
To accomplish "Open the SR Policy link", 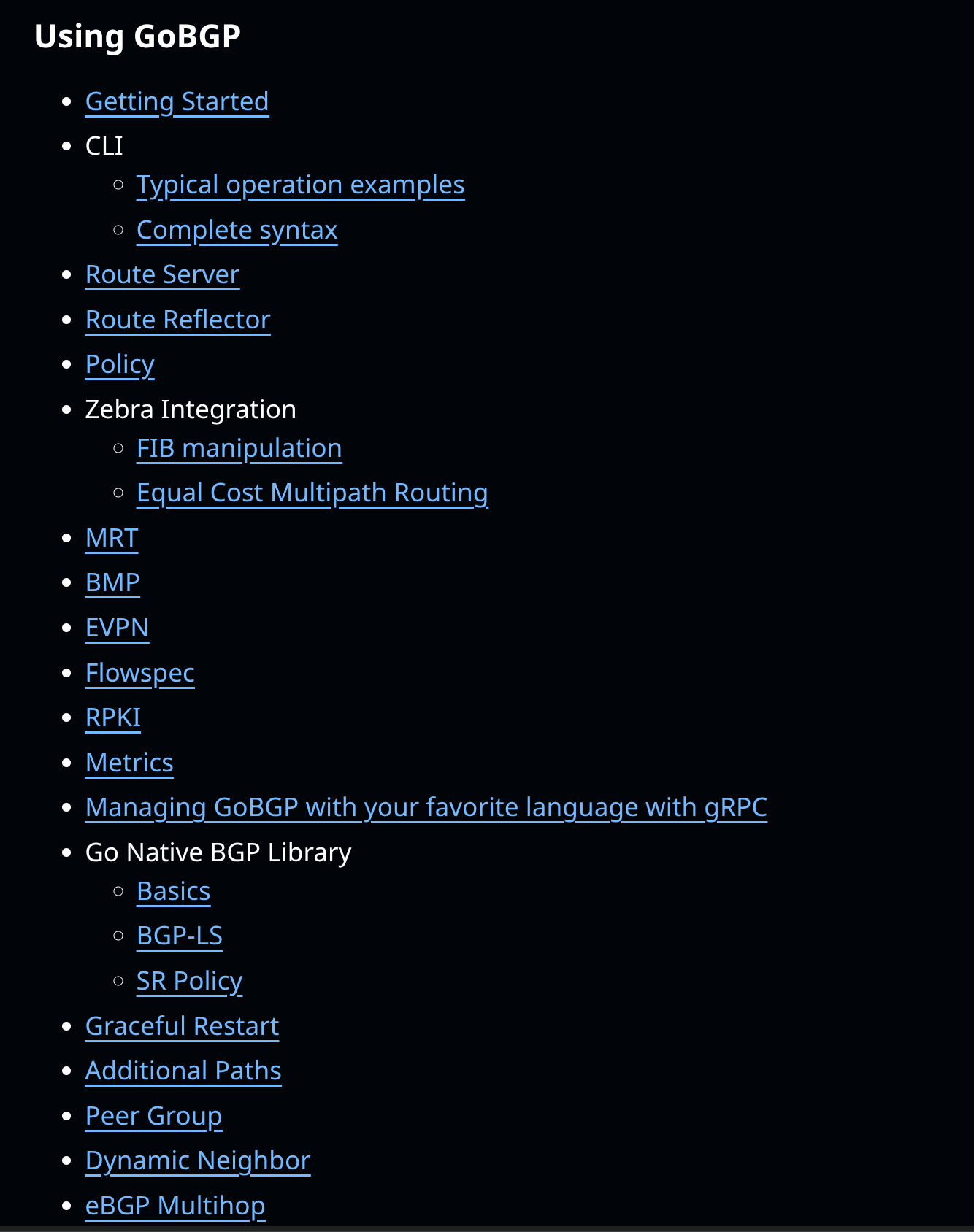I will [x=189, y=981].
